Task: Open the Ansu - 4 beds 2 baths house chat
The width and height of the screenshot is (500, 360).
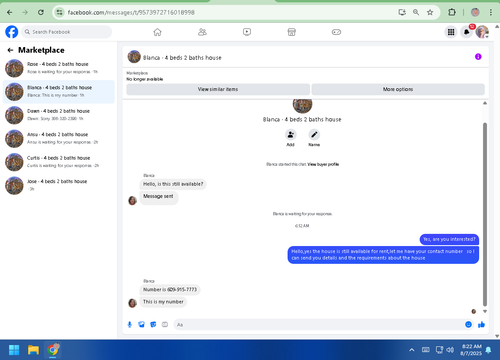Action: click(x=59, y=138)
